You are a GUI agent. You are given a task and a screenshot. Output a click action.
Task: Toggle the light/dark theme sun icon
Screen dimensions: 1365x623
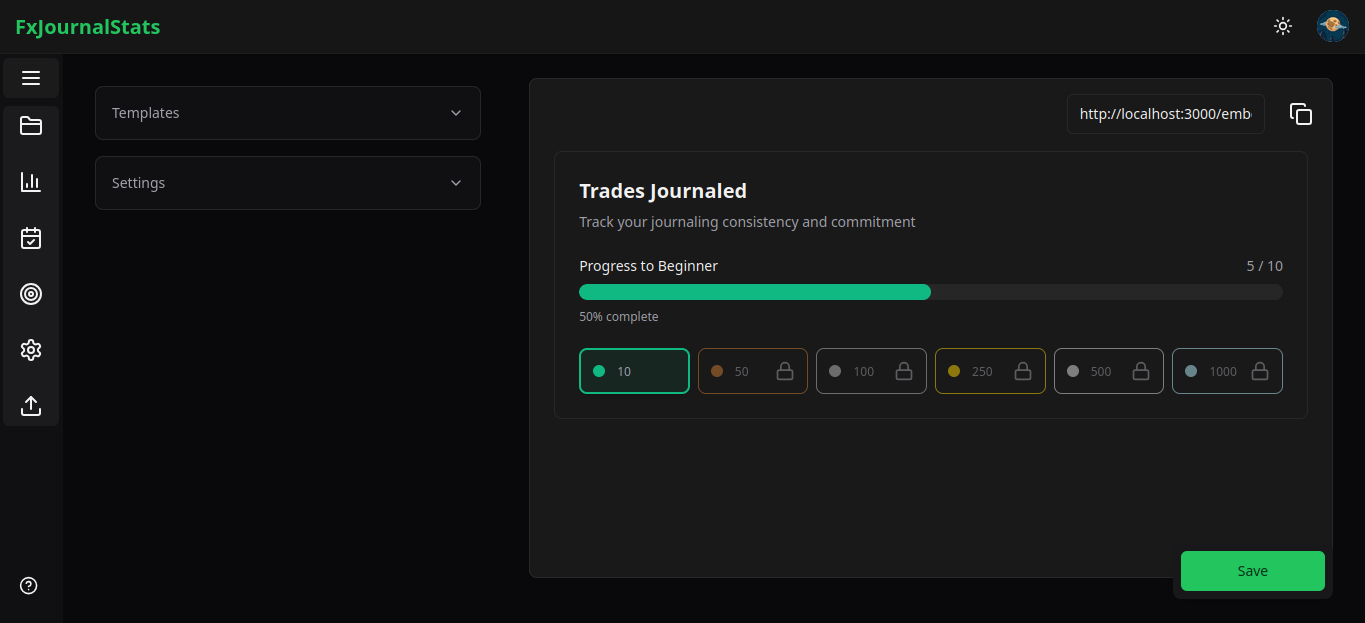[x=1283, y=27]
